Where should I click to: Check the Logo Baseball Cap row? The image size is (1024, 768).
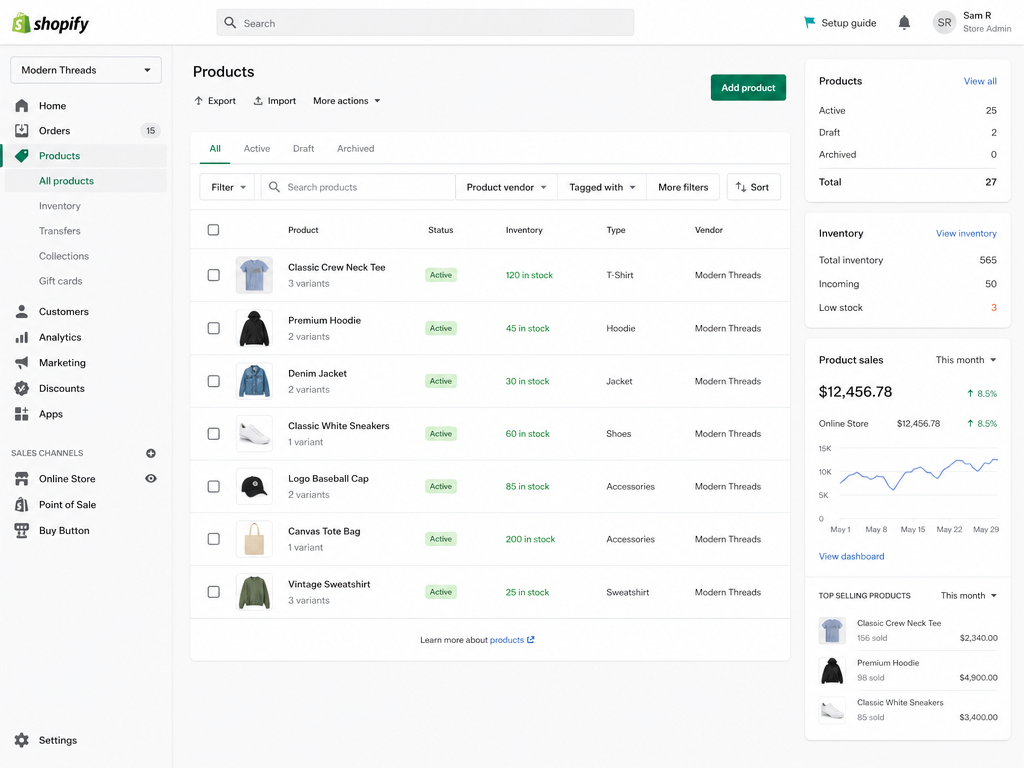tap(214, 487)
